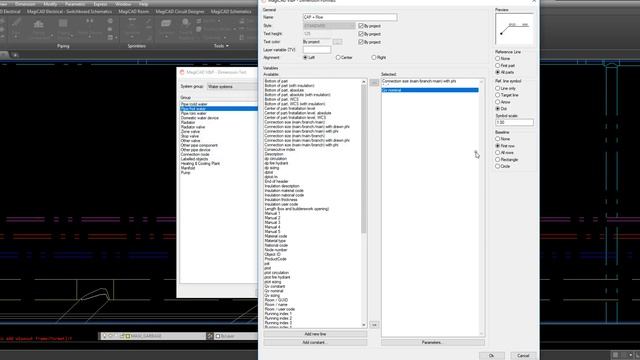640x360 pixels.
Task: Switch to MagiCAD Circuit Designer ribbon tab
Action: [x=180, y=12]
